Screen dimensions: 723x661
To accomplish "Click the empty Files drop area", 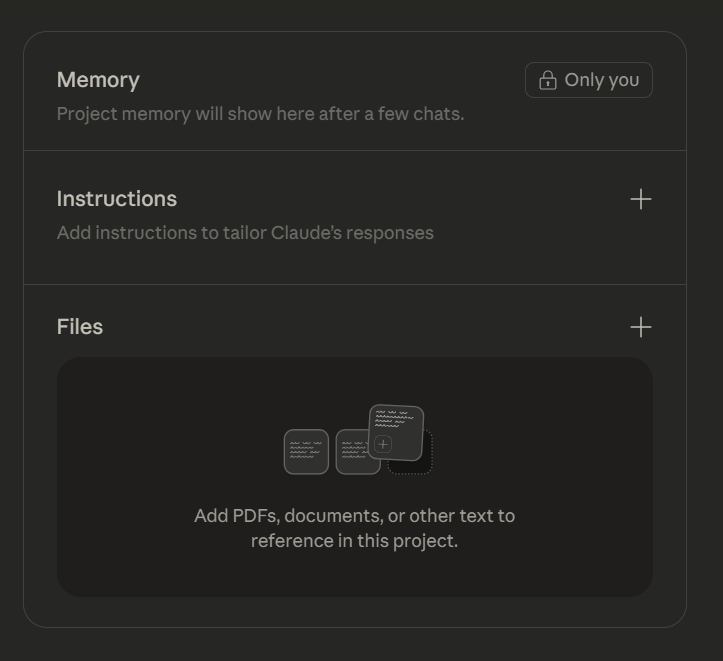I will tap(355, 477).
